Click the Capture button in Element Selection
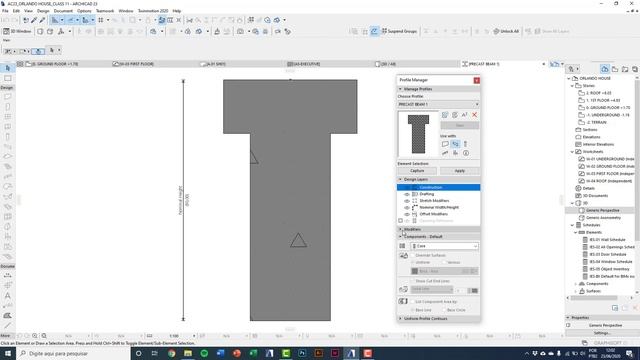Image resolution: width=640 pixels, height=360 pixels. (x=417, y=171)
